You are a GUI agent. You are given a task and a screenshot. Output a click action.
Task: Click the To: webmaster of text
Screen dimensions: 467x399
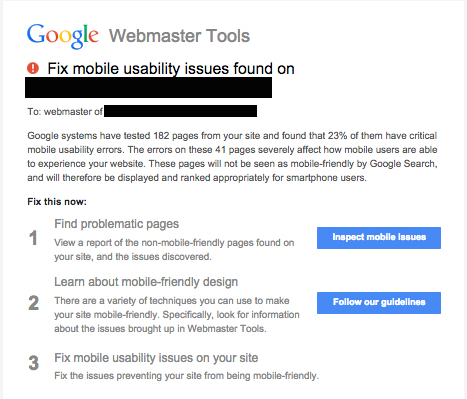click(65, 111)
